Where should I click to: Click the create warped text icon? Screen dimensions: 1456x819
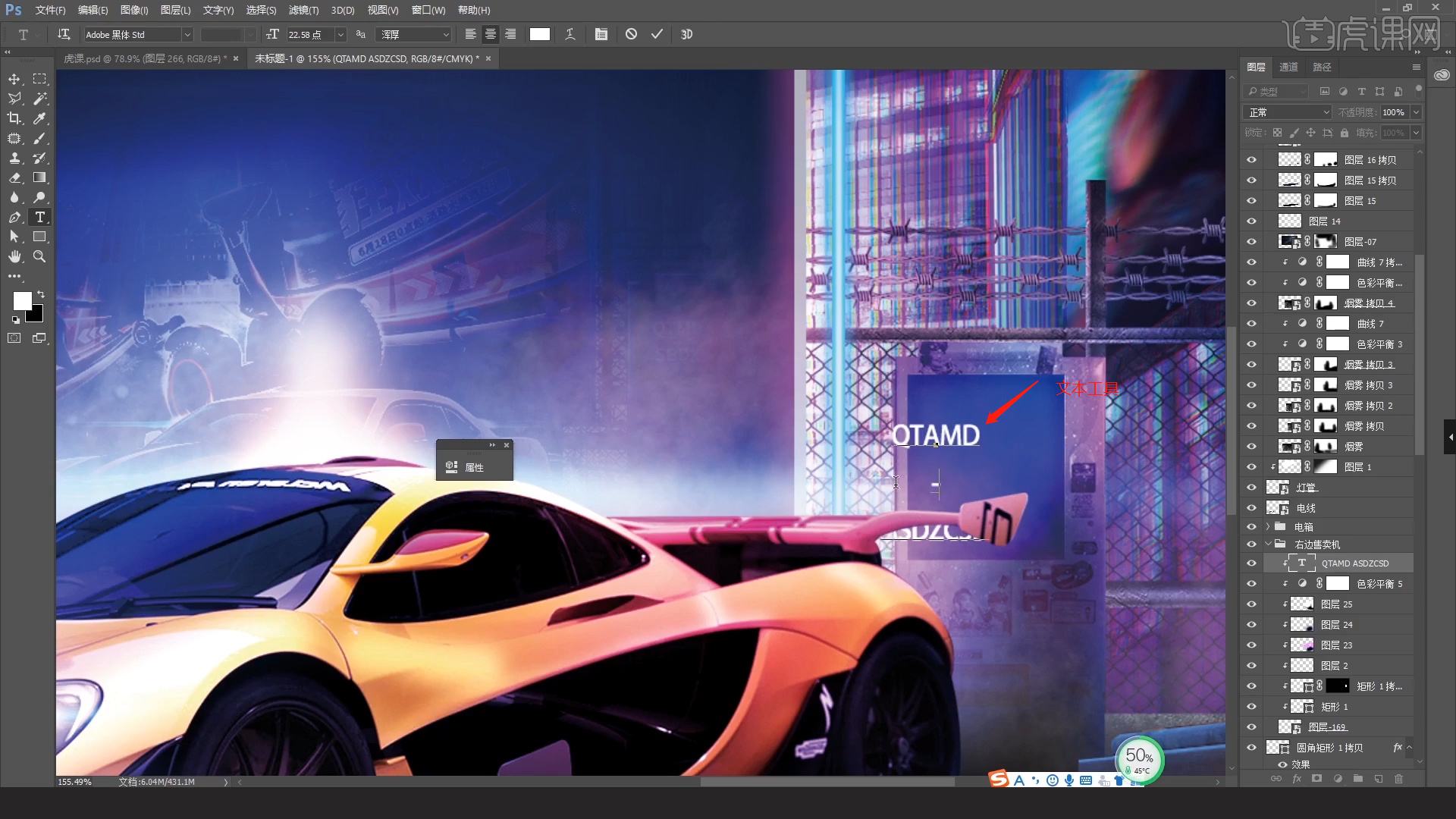570,34
